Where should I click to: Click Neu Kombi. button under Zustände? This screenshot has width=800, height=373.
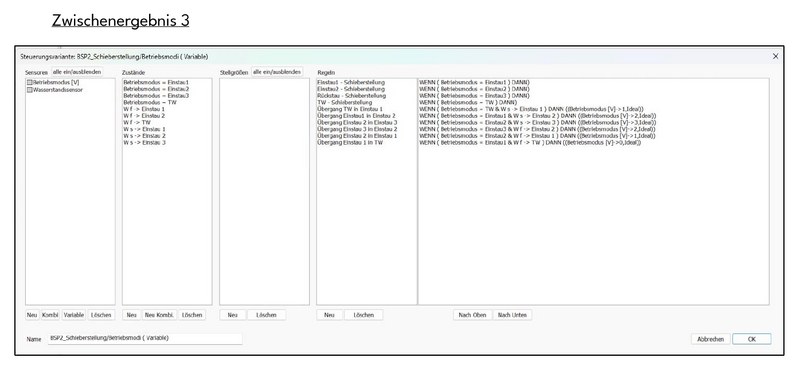[x=159, y=315]
